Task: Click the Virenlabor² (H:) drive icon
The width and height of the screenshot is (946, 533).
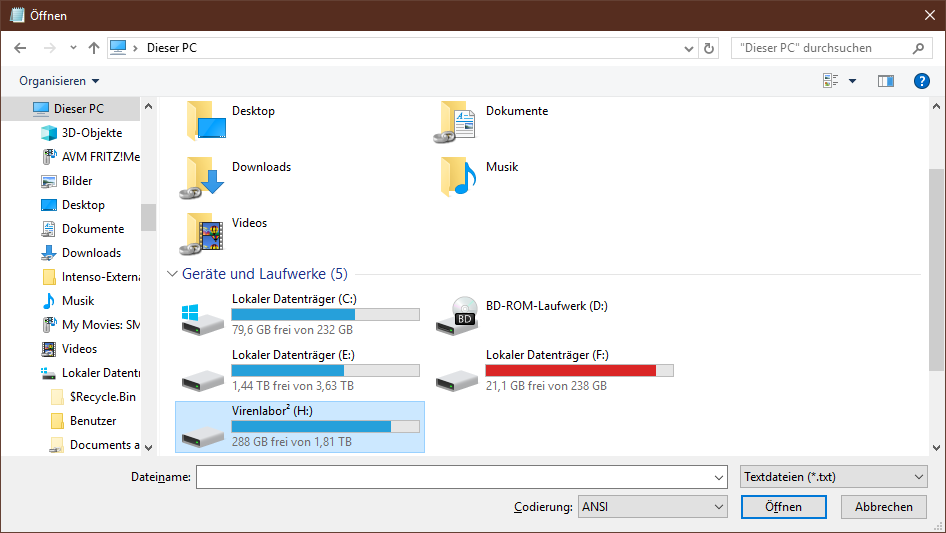Action: [x=203, y=436]
